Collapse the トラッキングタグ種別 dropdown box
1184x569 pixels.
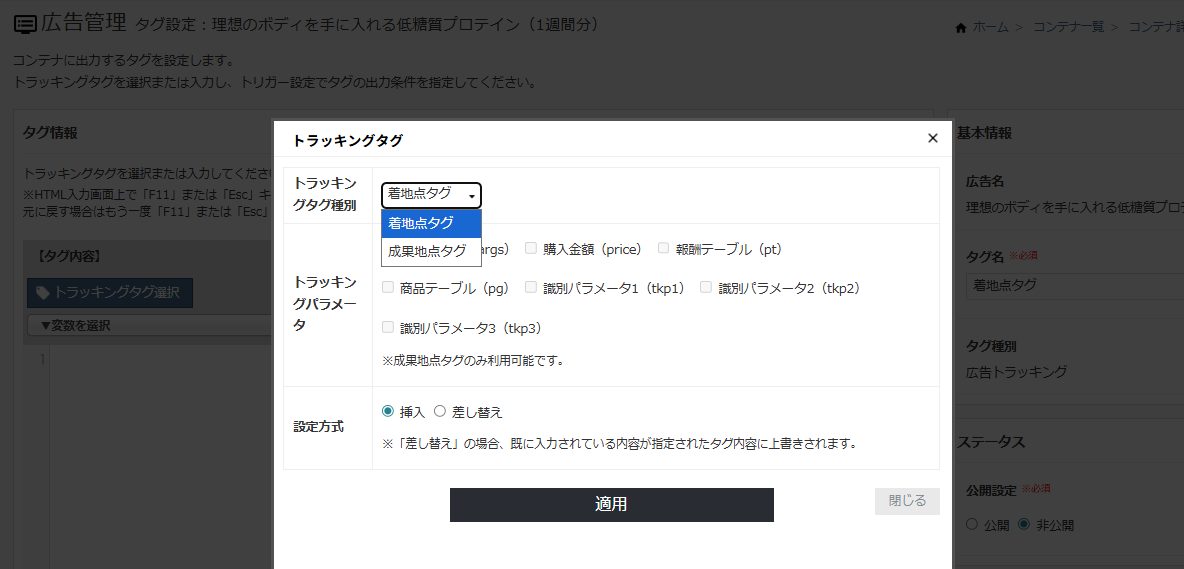[431, 195]
